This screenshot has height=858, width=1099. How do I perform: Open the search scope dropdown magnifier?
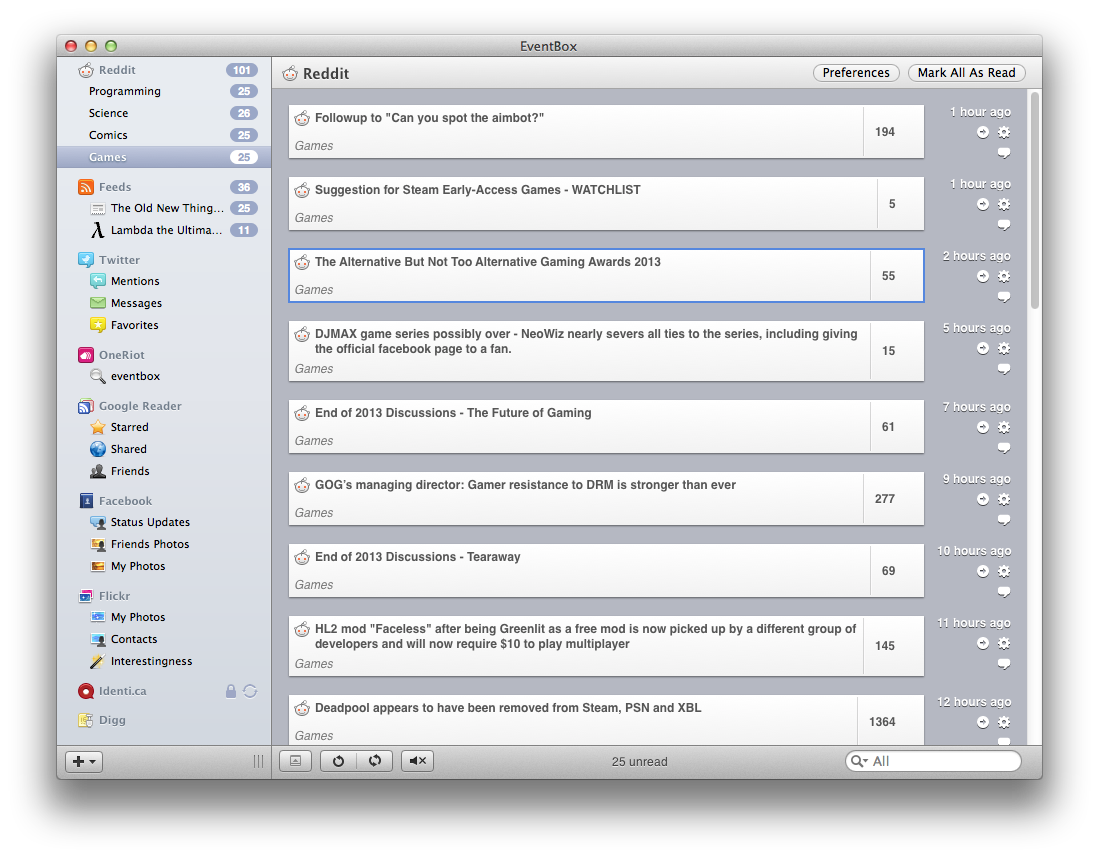[858, 761]
